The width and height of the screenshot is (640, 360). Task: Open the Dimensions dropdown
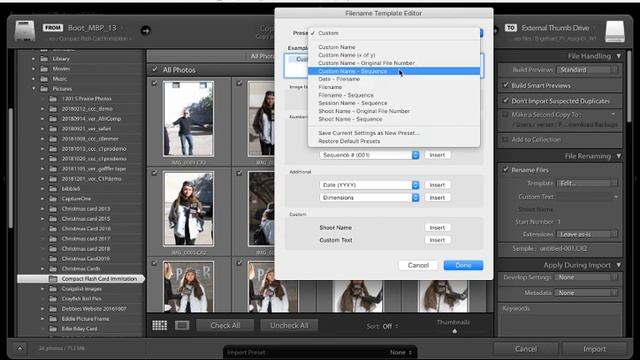(x=369, y=198)
